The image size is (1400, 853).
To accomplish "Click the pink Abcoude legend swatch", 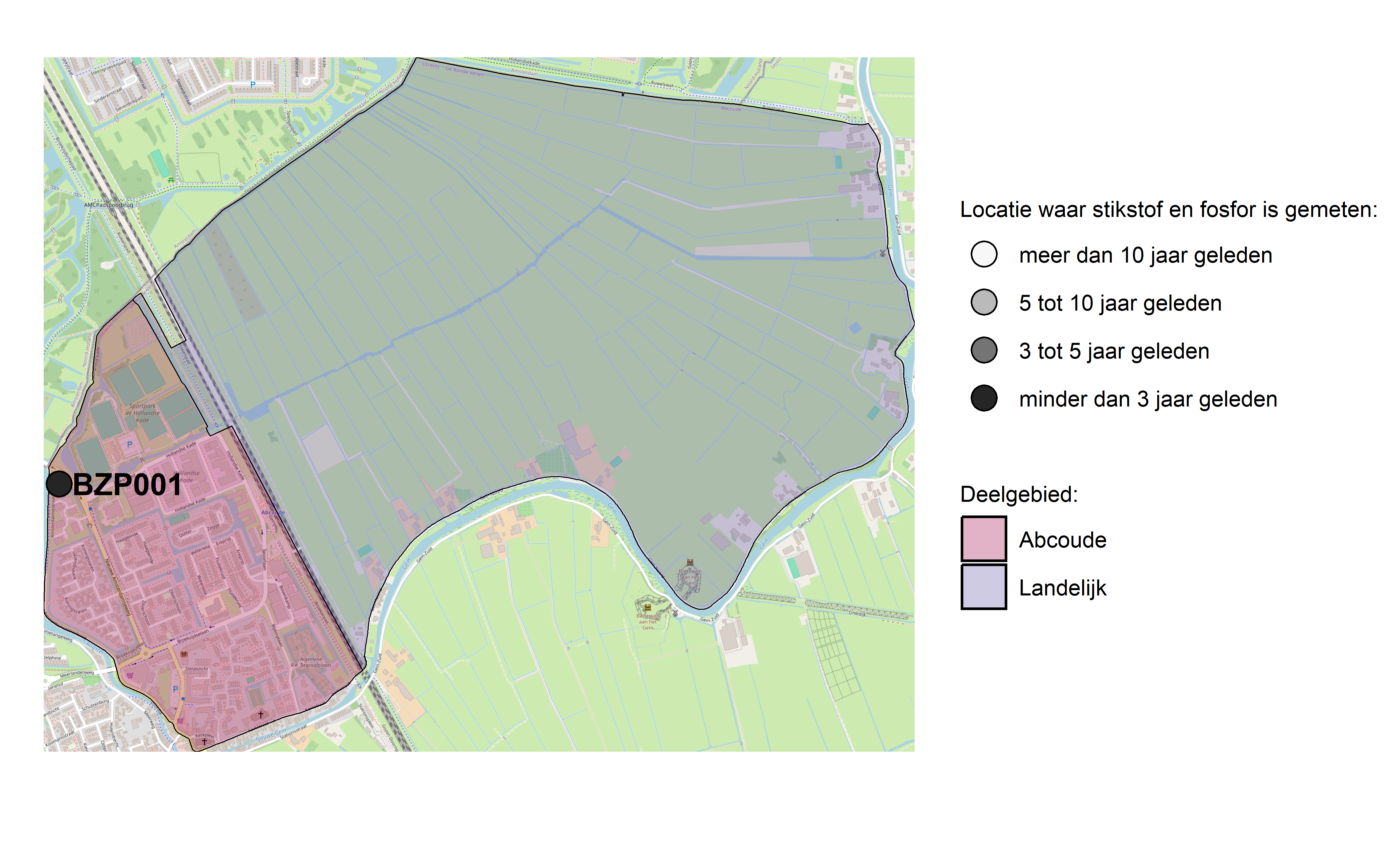I will tap(984, 539).
